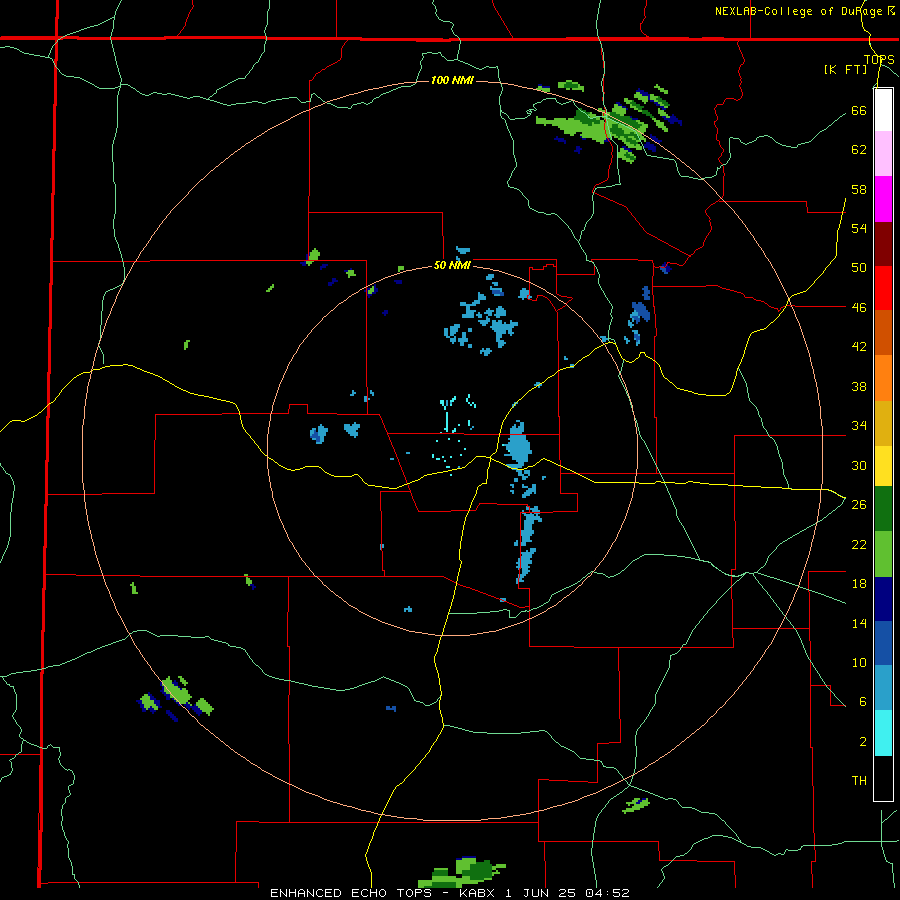Click the 'ENHANCED ECHO TOPS' product title
This screenshot has width=900, height=900.
pos(351,893)
